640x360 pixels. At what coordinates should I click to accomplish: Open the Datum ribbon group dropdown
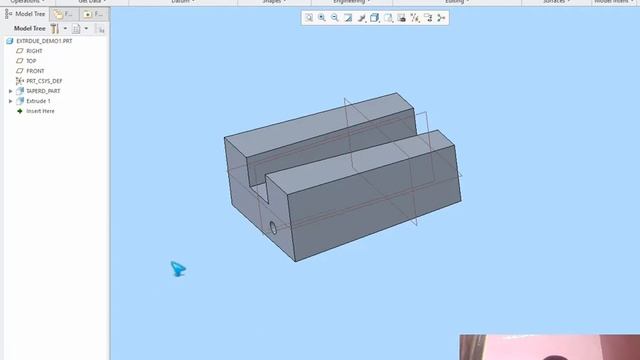183,2
